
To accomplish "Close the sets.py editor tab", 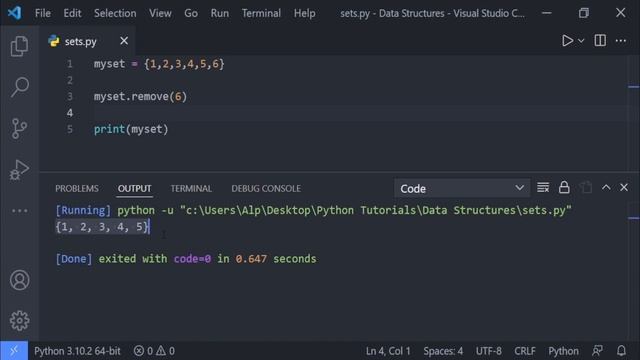I will pos(124,41).
